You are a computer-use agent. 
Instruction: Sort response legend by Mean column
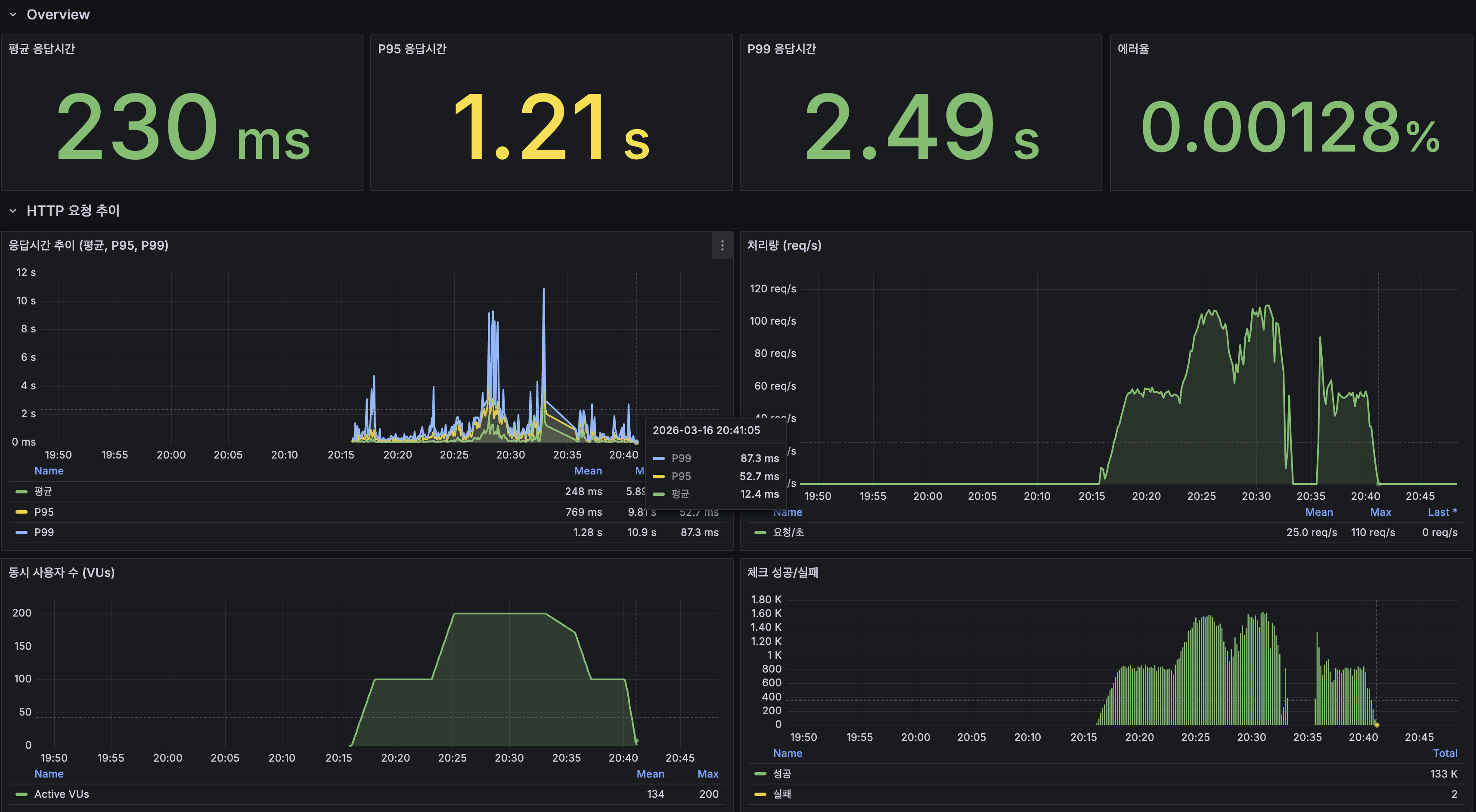click(588, 471)
